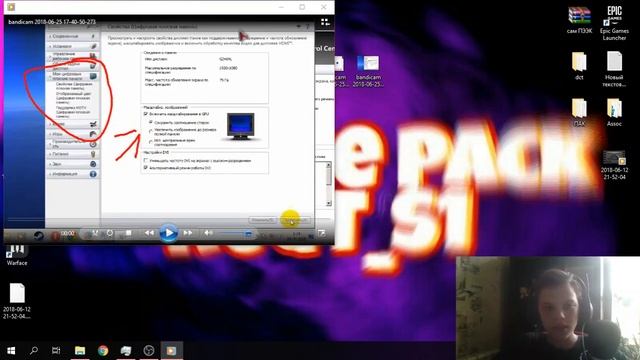Viewport: 640px width, 360px height.
Task: Click the monitor preview image in Catalyst
Action: [x=241, y=127]
